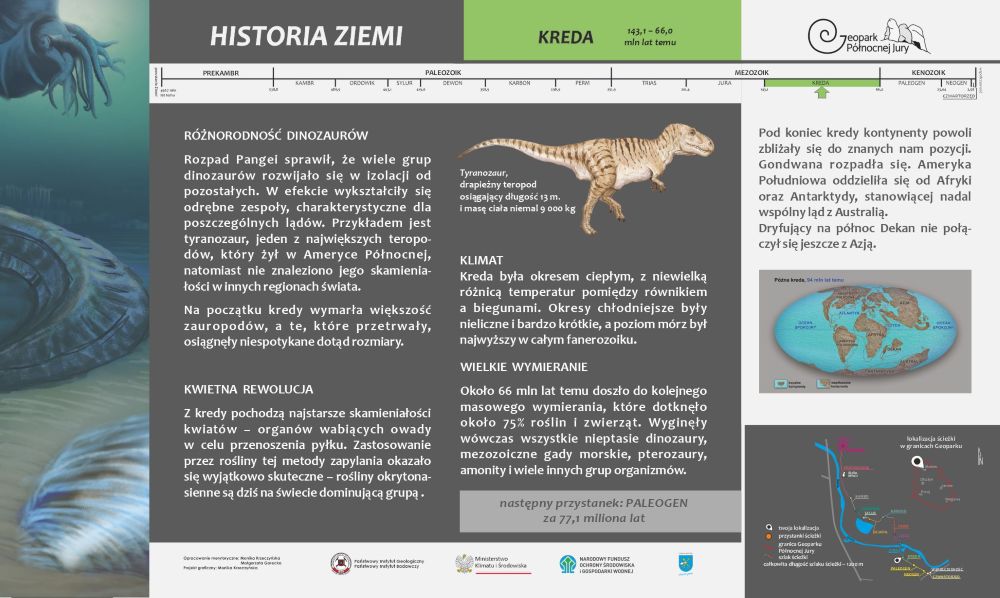Open 'lokalizacja ścieżki w granicach Geoparku' link
Image resolution: width=1000 pixels, height=598 pixels.
[x=931, y=442]
